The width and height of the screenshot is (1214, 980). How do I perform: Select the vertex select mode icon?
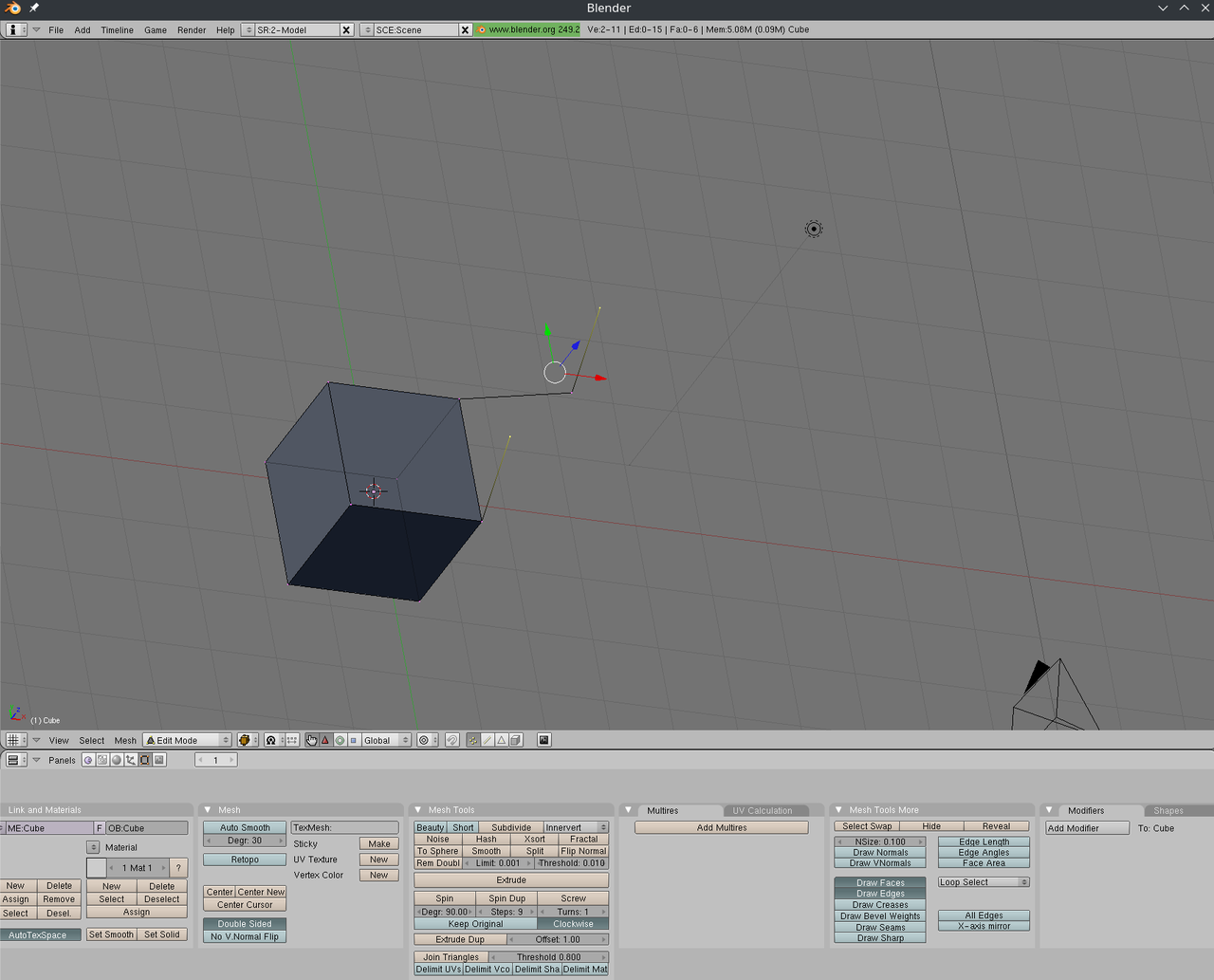473,740
